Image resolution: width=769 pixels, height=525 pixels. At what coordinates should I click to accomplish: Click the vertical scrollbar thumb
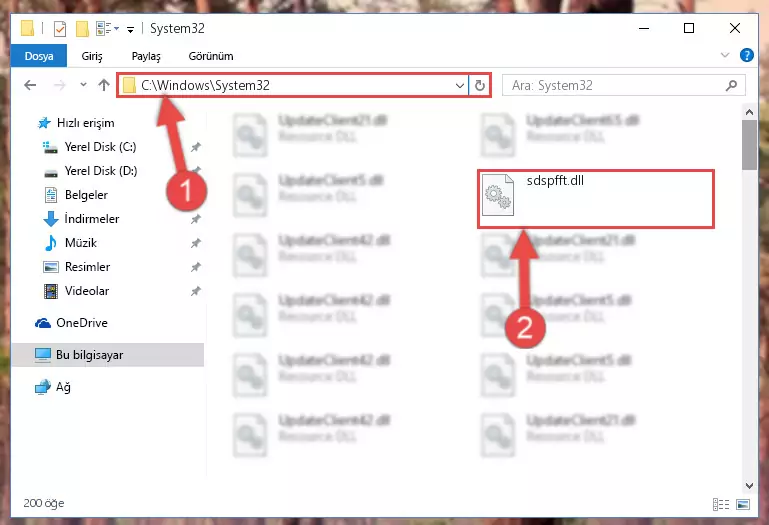click(749, 145)
